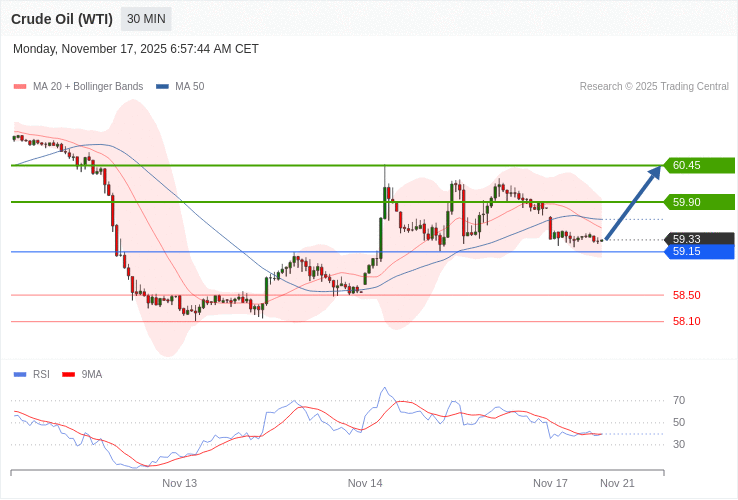Viewport: 738px width, 500px height.
Task: Click the 59.90 green price tag
Action: (x=700, y=202)
